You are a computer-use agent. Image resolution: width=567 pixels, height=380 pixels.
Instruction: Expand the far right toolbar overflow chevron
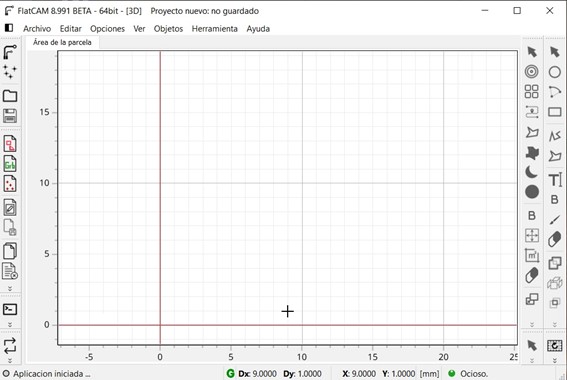pos(555,324)
